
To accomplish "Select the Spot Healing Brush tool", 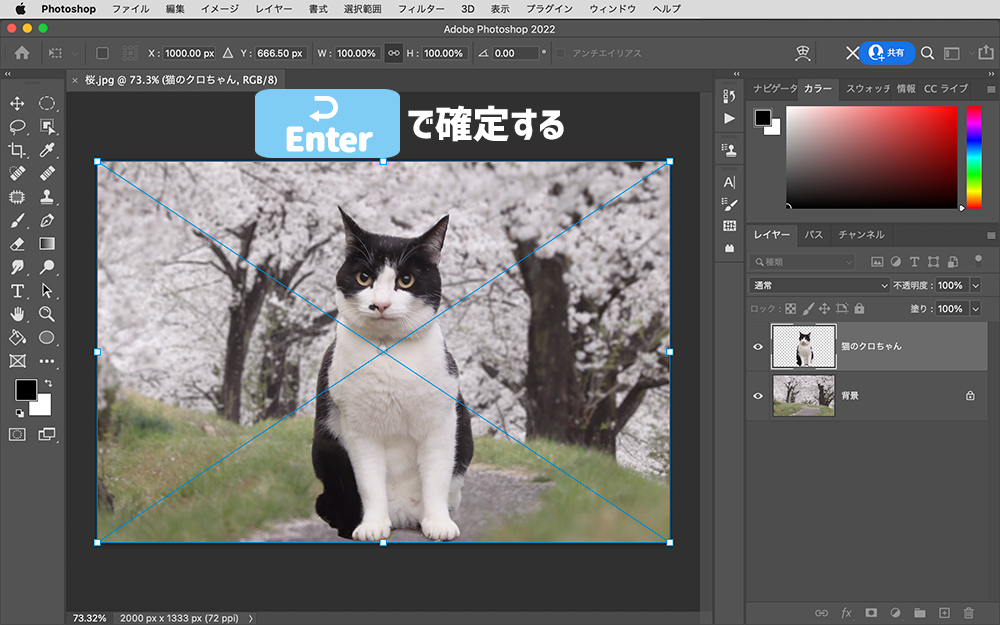I will pos(17,173).
